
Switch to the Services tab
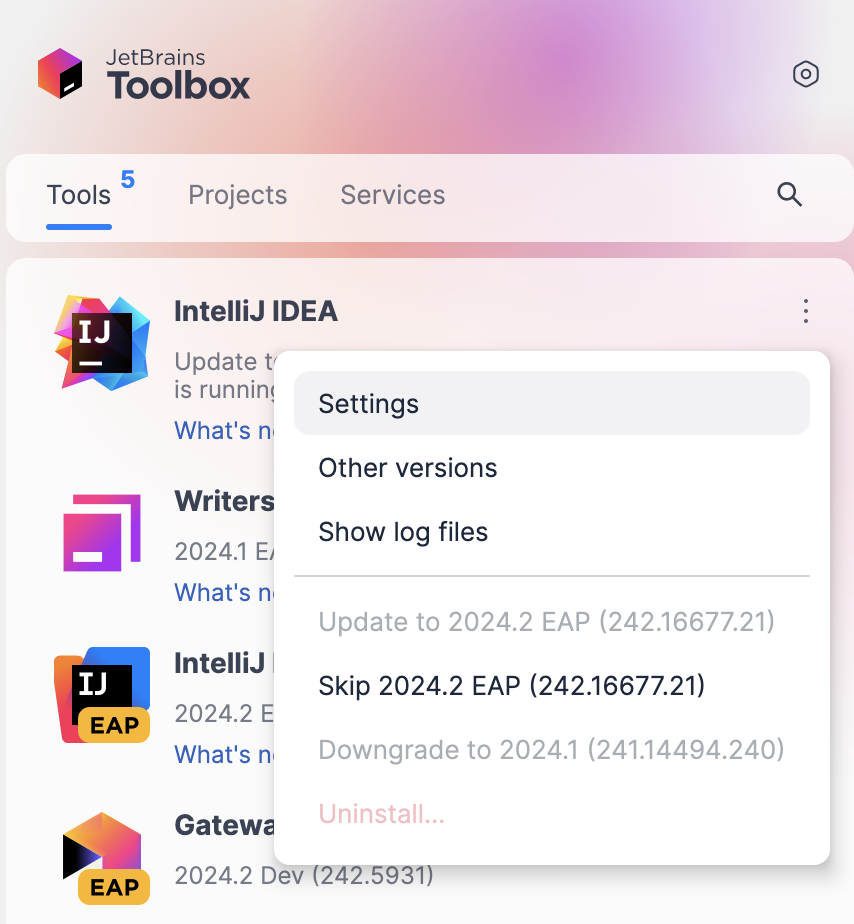(392, 195)
